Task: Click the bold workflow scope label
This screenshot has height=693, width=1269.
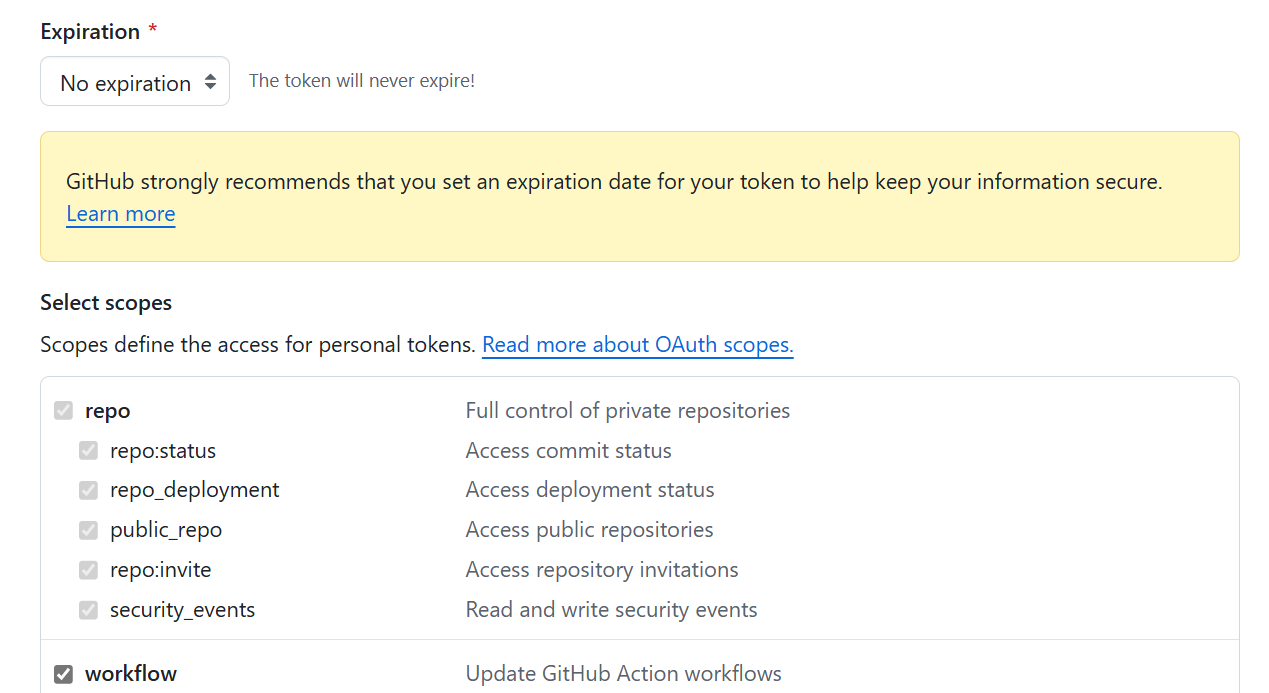Action: (131, 674)
